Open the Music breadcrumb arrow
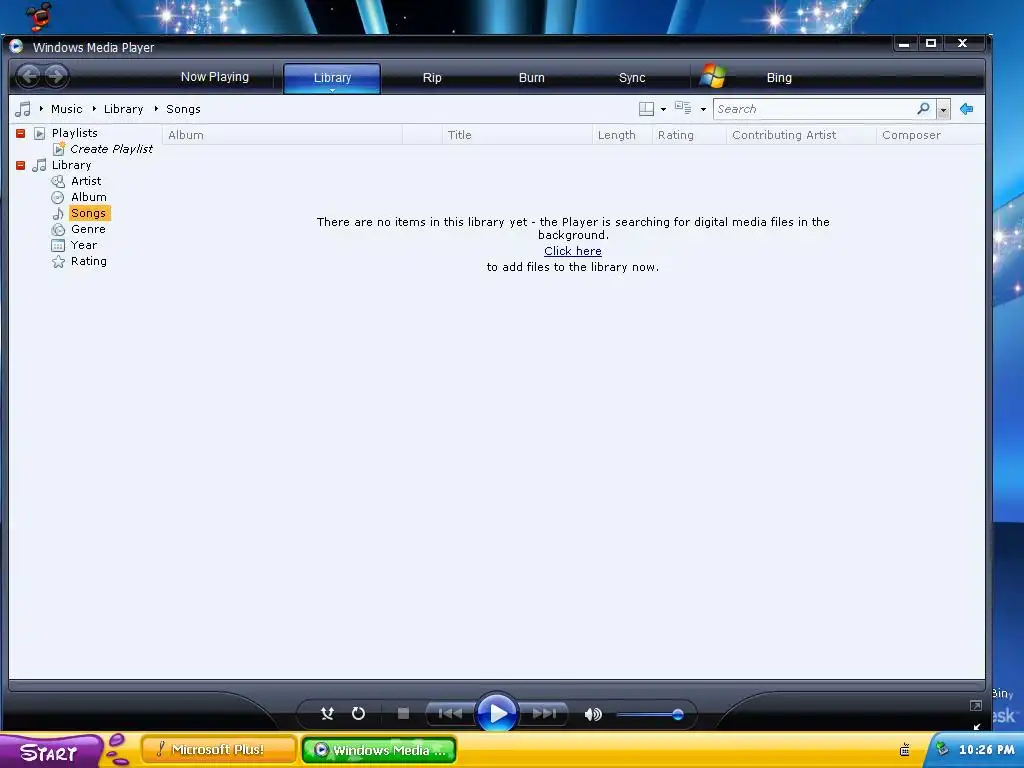 tap(41, 108)
